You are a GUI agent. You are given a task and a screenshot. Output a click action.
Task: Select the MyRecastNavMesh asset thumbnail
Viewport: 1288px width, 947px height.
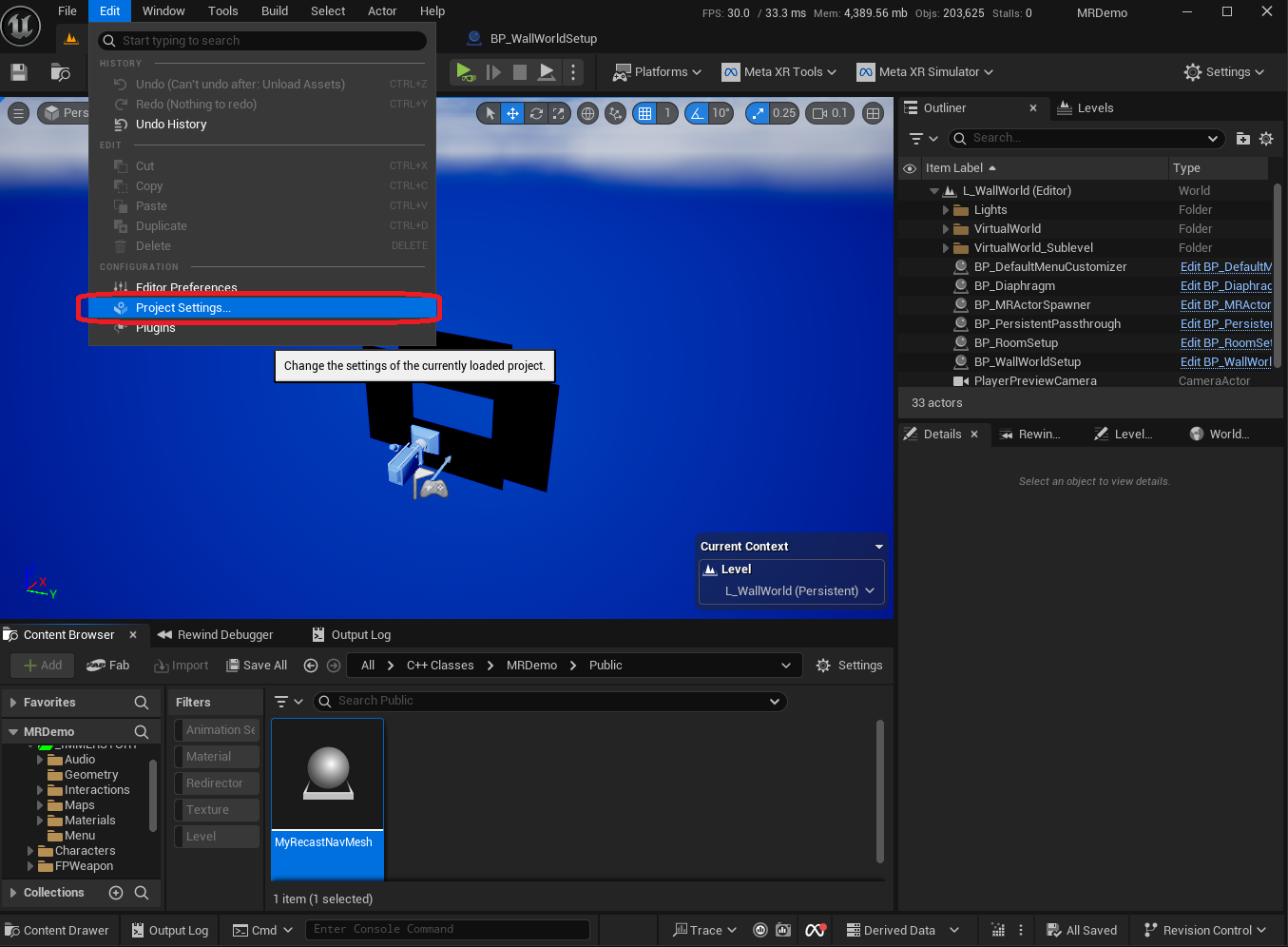click(327, 772)
